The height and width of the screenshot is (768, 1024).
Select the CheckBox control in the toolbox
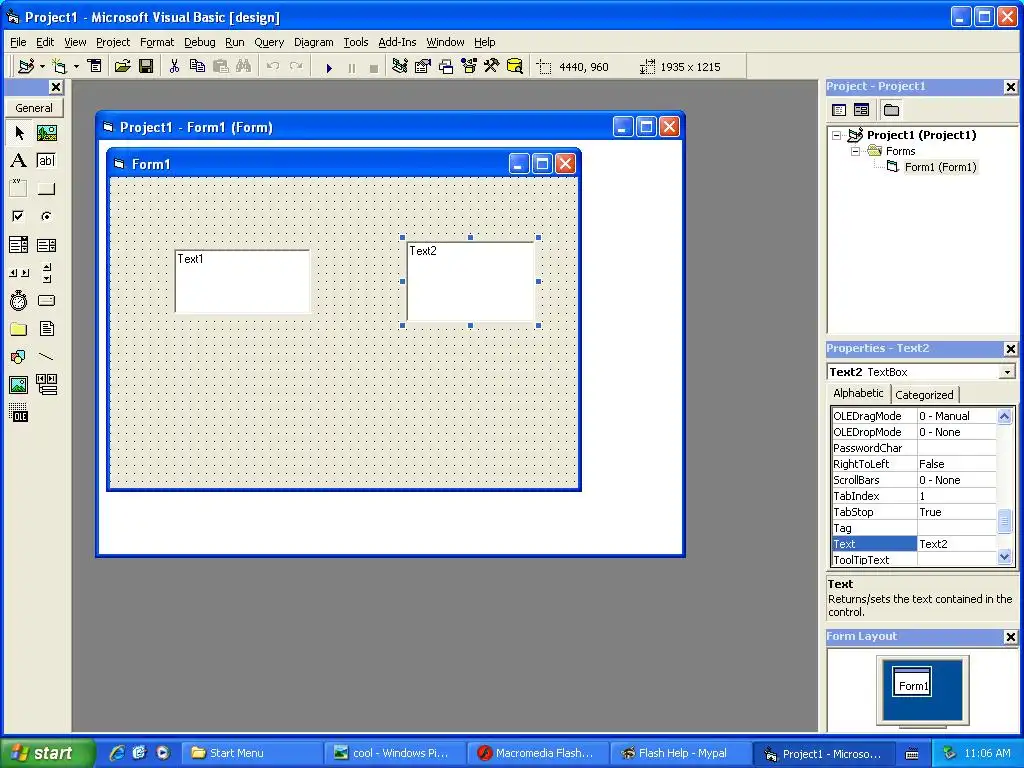pos(19,216)
